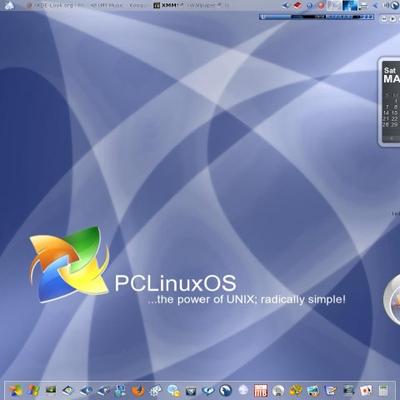Click the pale sphere icon in the dock
400x400 pixels.
coord(243,390)
